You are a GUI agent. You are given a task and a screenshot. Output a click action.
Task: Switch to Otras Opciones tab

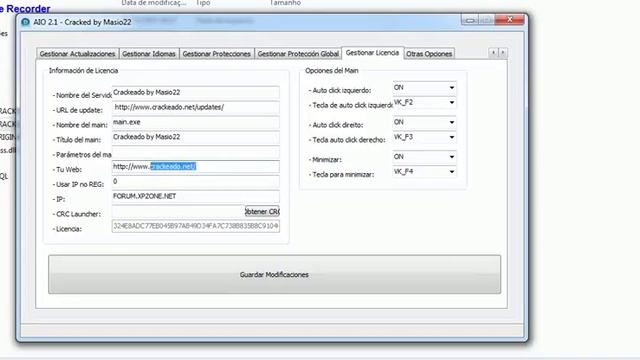click(x=429, y=54)
